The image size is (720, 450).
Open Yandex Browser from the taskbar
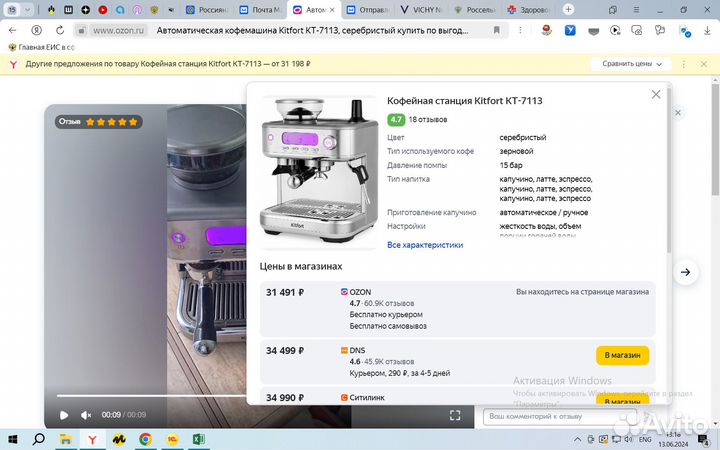pyautogui.click(x=92, y=439)
